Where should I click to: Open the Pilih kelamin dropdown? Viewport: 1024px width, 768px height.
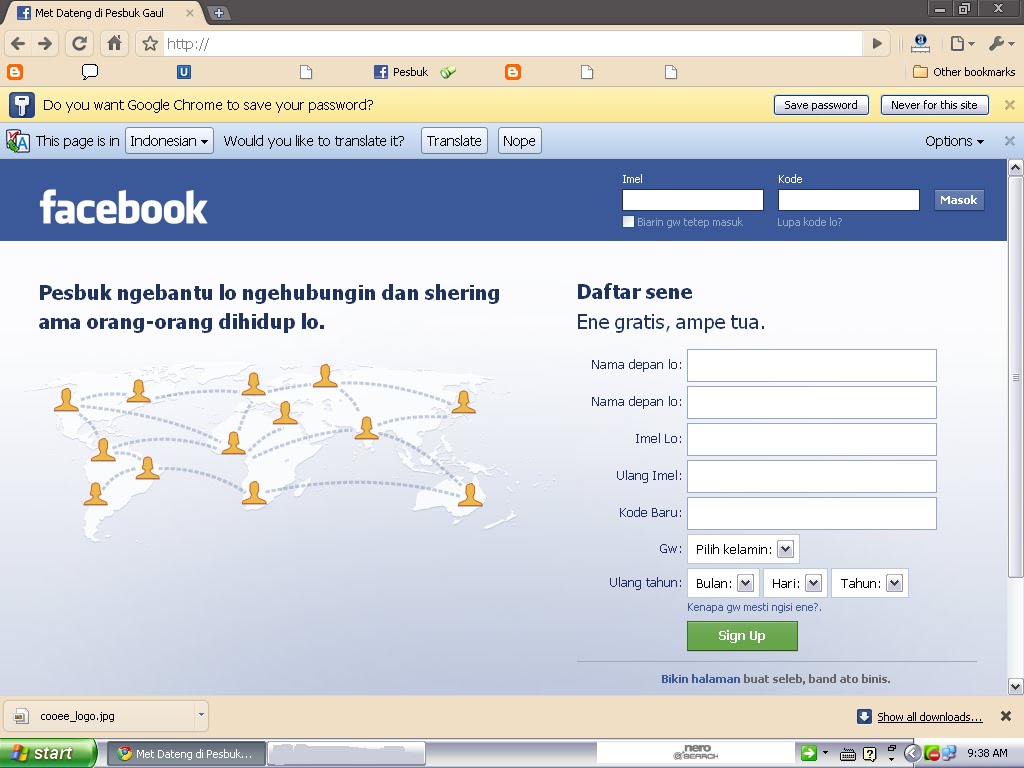click(x=743, y=549)
